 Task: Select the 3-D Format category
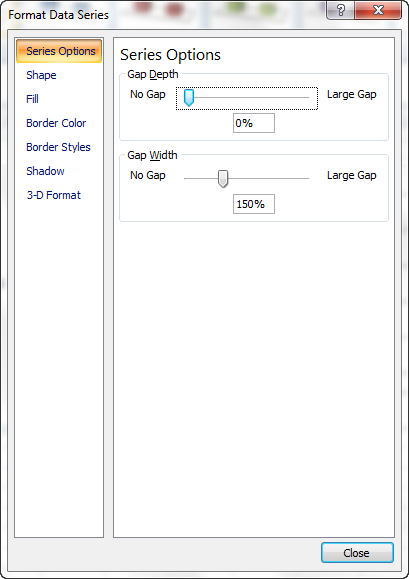pos(54,195)
